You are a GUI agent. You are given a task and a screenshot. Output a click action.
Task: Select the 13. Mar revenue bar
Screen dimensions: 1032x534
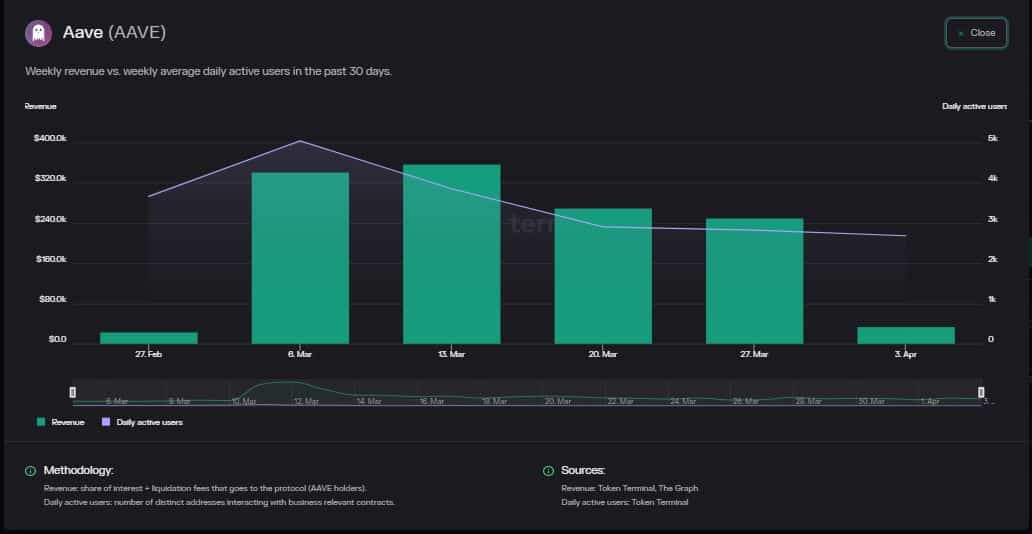(451, 254)
